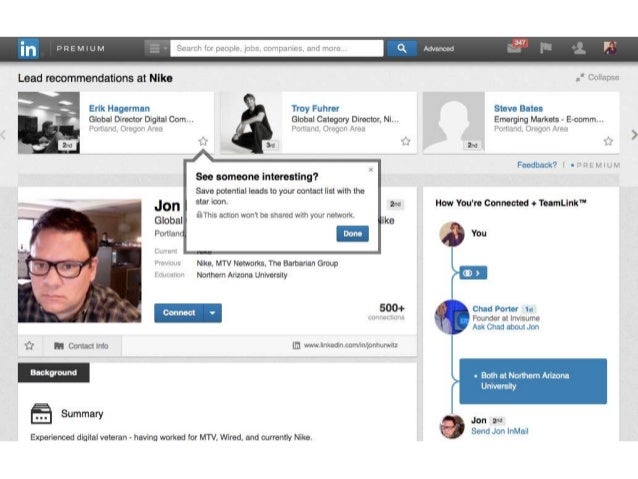Image resolution: width=638 pixels, height=479 pixels.
Task: Click the Connect button
Action: [179, 313]
